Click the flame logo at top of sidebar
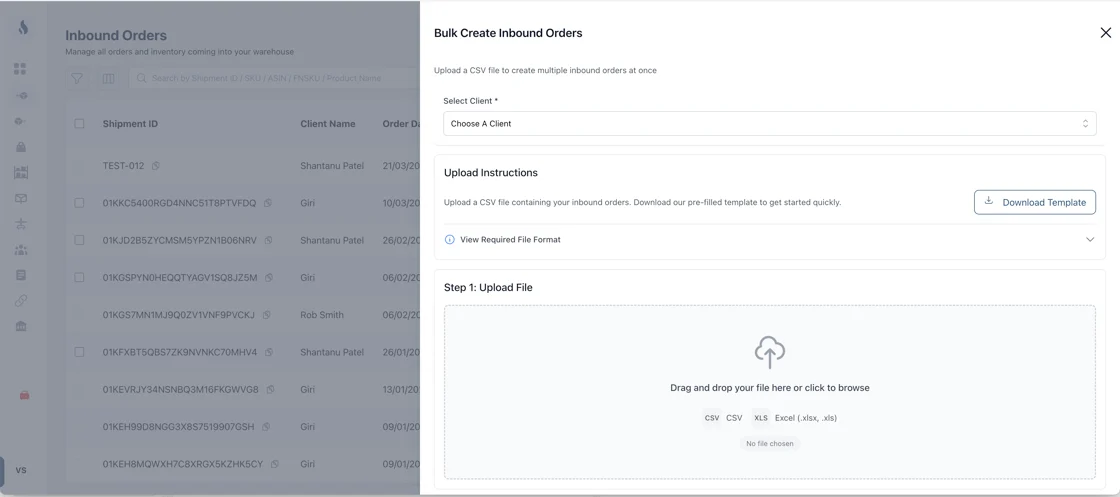Screen dimensions: 1120x497 (x=23, y=28)
